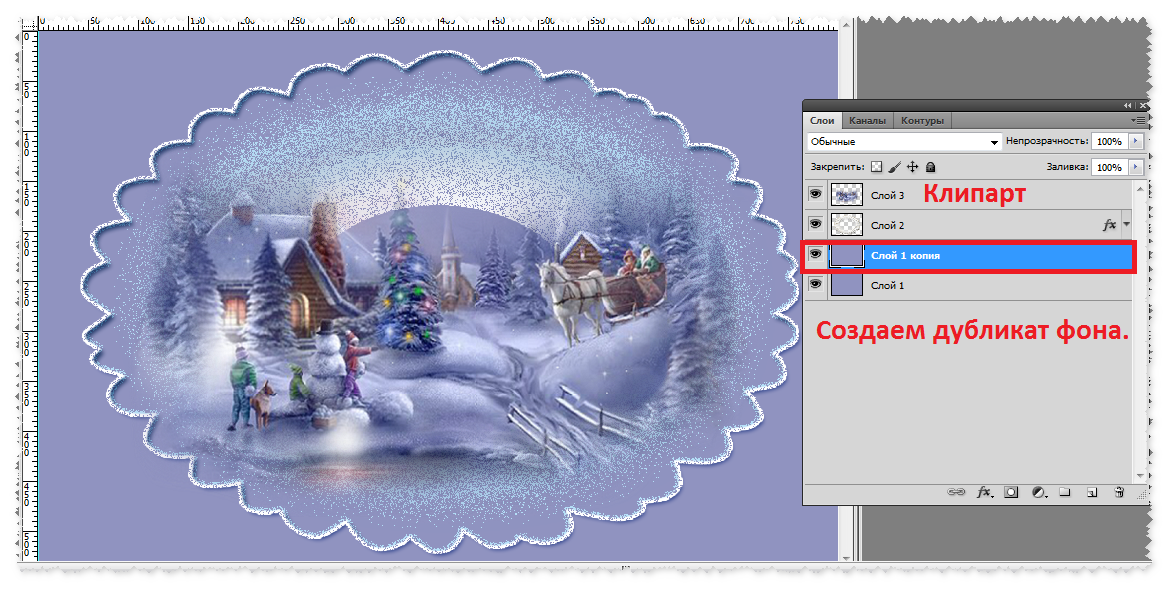Create new adjustment layer half-circle icon

pos(1039,492)
